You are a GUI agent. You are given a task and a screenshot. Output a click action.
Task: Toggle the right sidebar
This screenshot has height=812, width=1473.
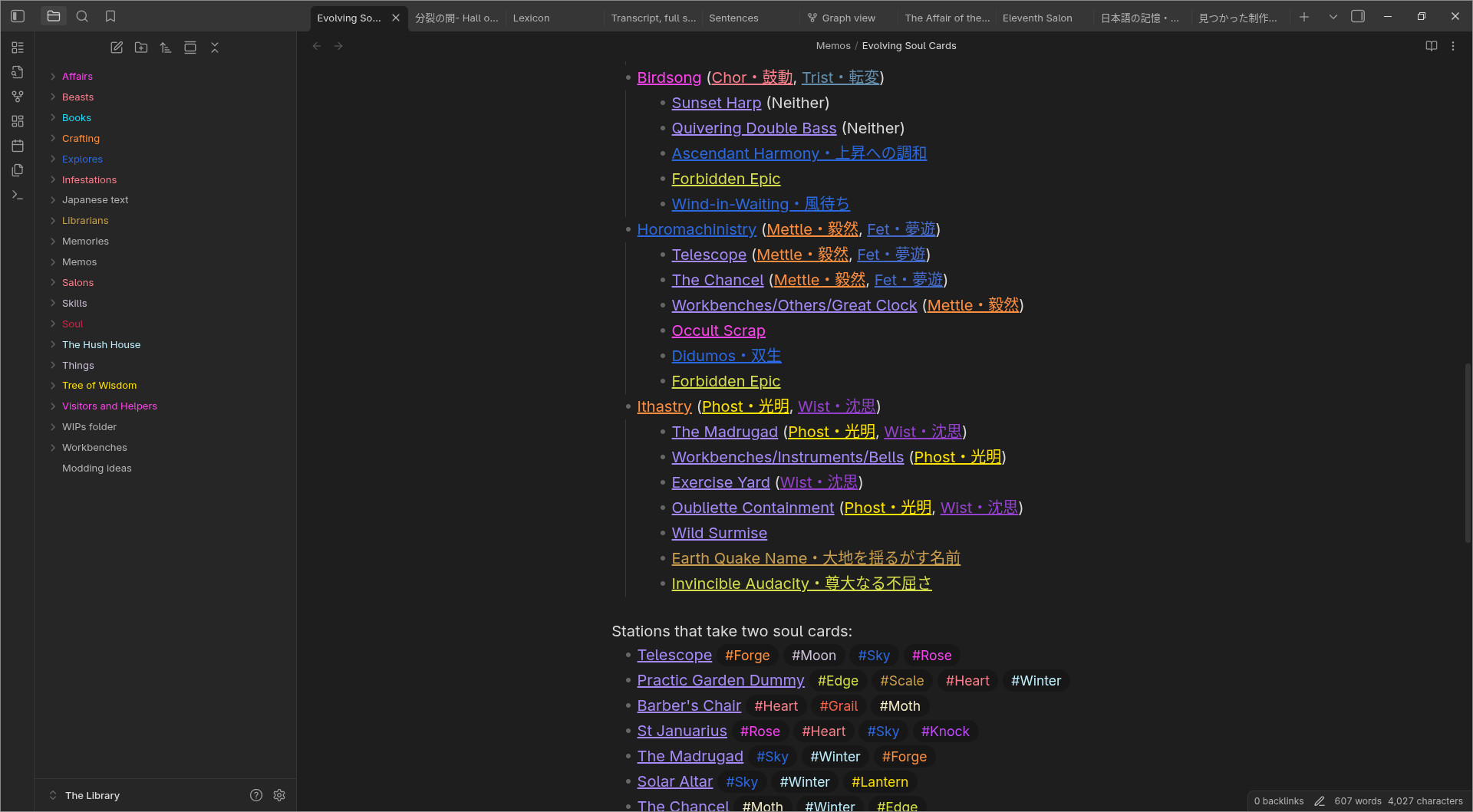(x=1358, y=16)
